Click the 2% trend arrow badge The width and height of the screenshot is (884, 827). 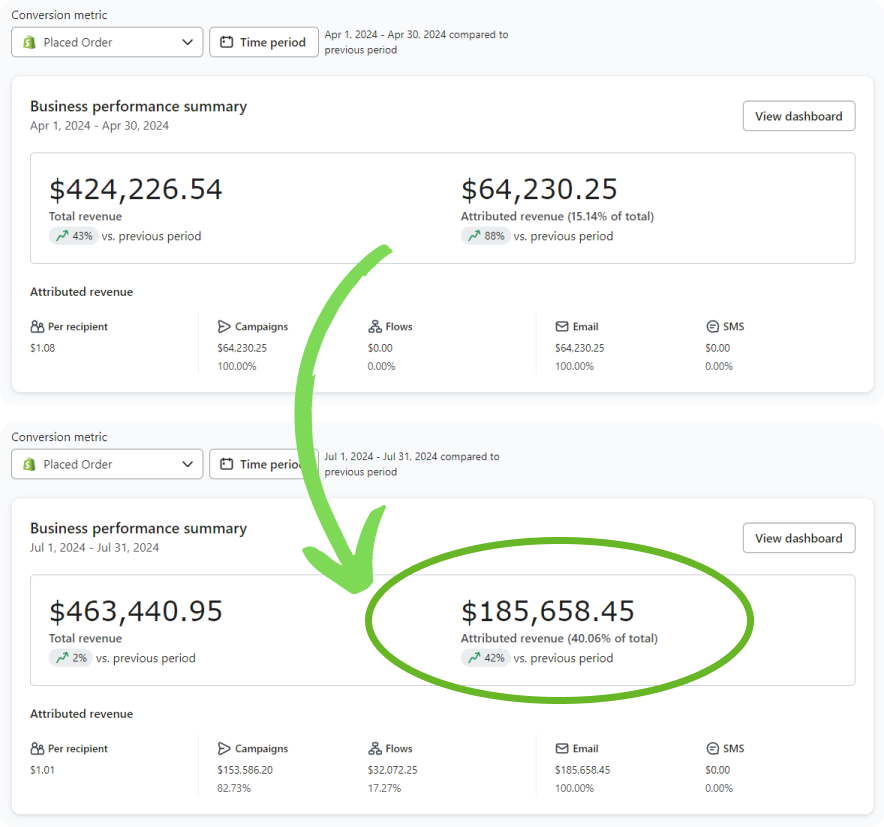click(70, 658)
